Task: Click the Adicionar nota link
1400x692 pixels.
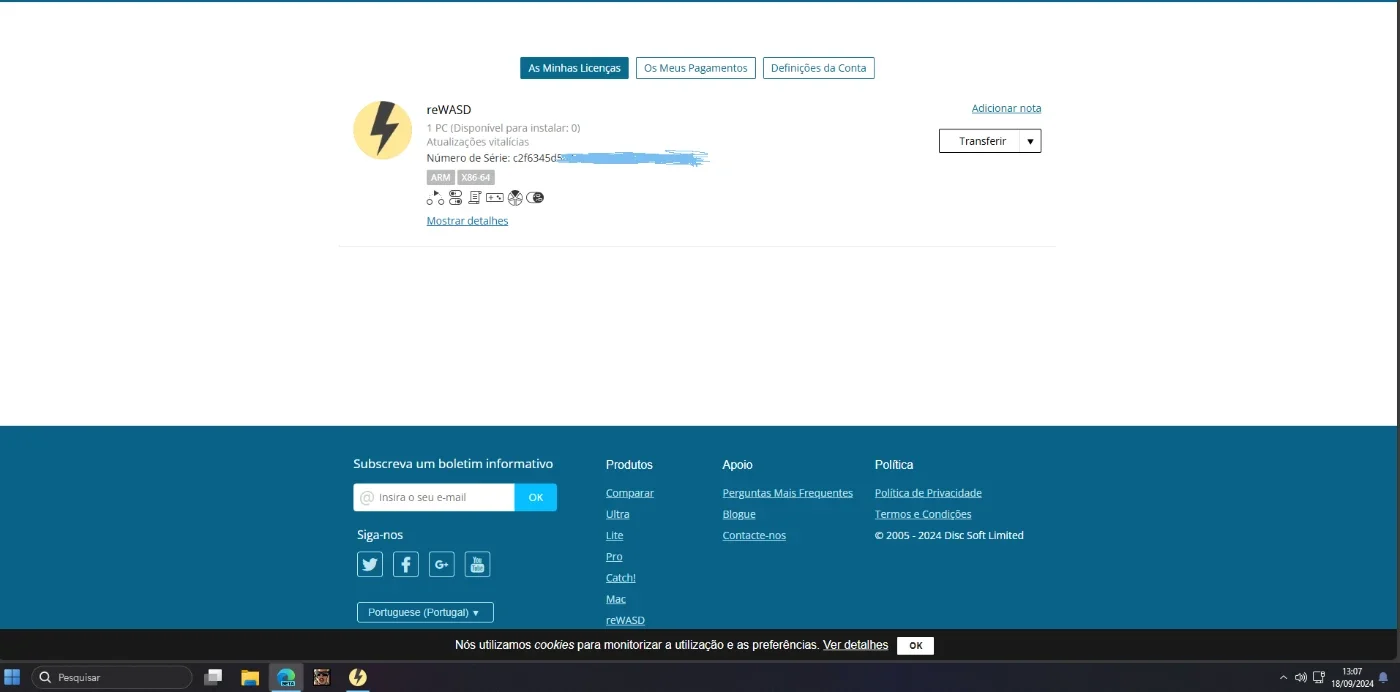Action: pos(1006,108)
